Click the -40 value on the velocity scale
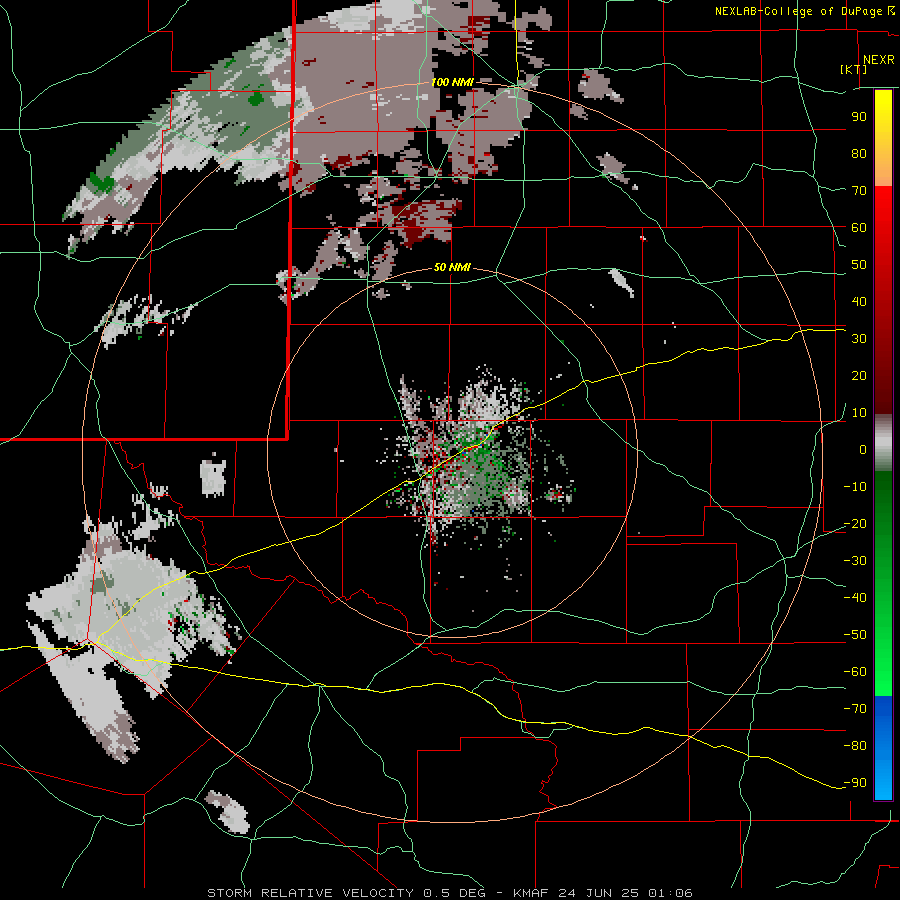900x900 pixels. pos(855,598)
